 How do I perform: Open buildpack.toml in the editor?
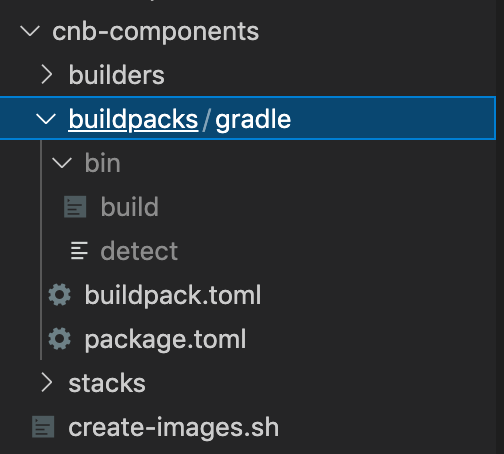click(x=173, y=295)
